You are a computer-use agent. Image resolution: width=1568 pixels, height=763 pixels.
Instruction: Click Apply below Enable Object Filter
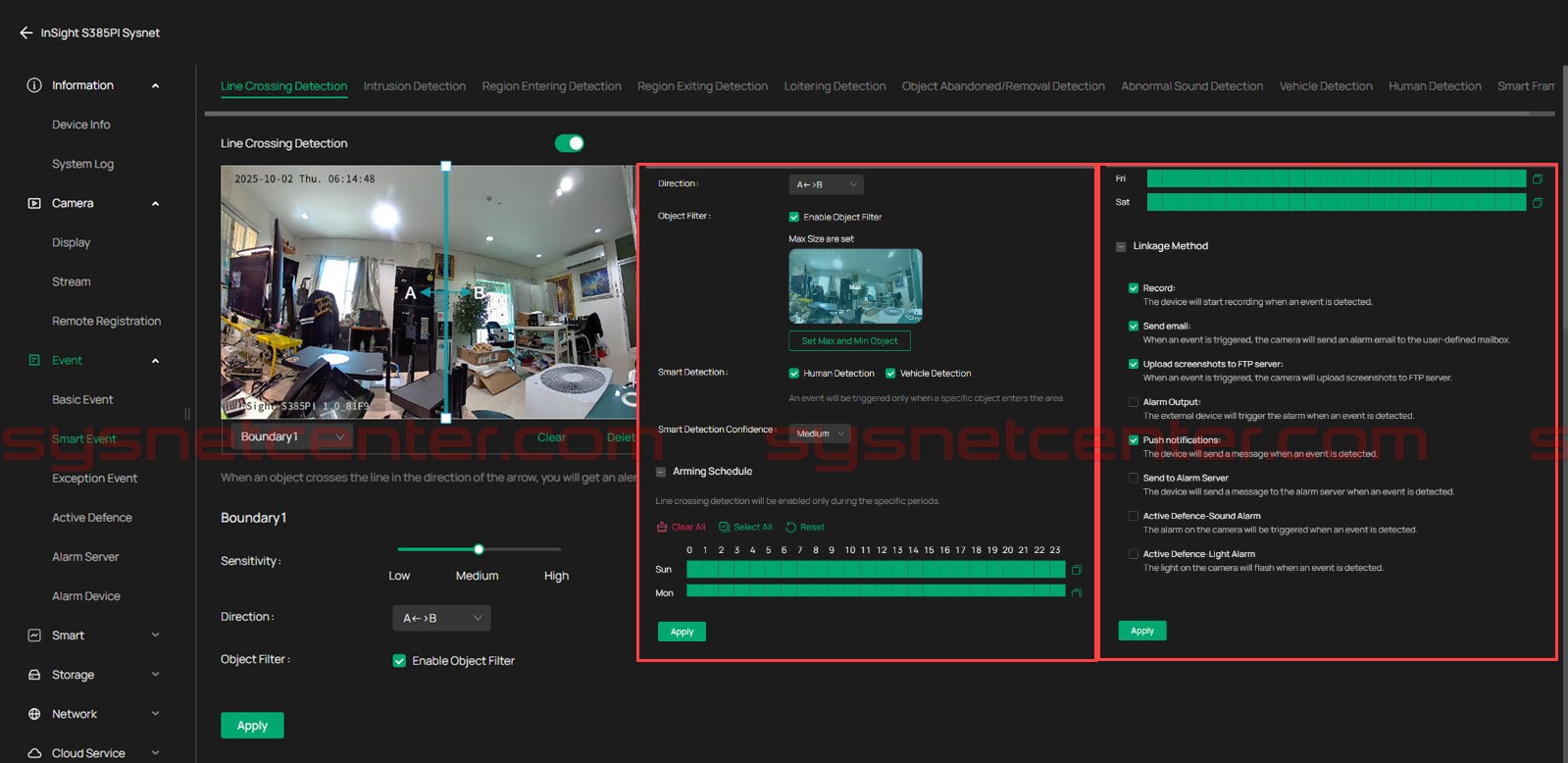[252, 726]
